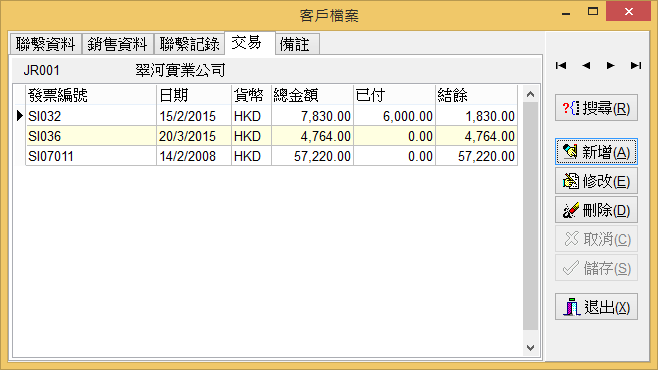The image size is (658, 370).
Task: Click the 退出(X) exit button
Action: point(596,307)
